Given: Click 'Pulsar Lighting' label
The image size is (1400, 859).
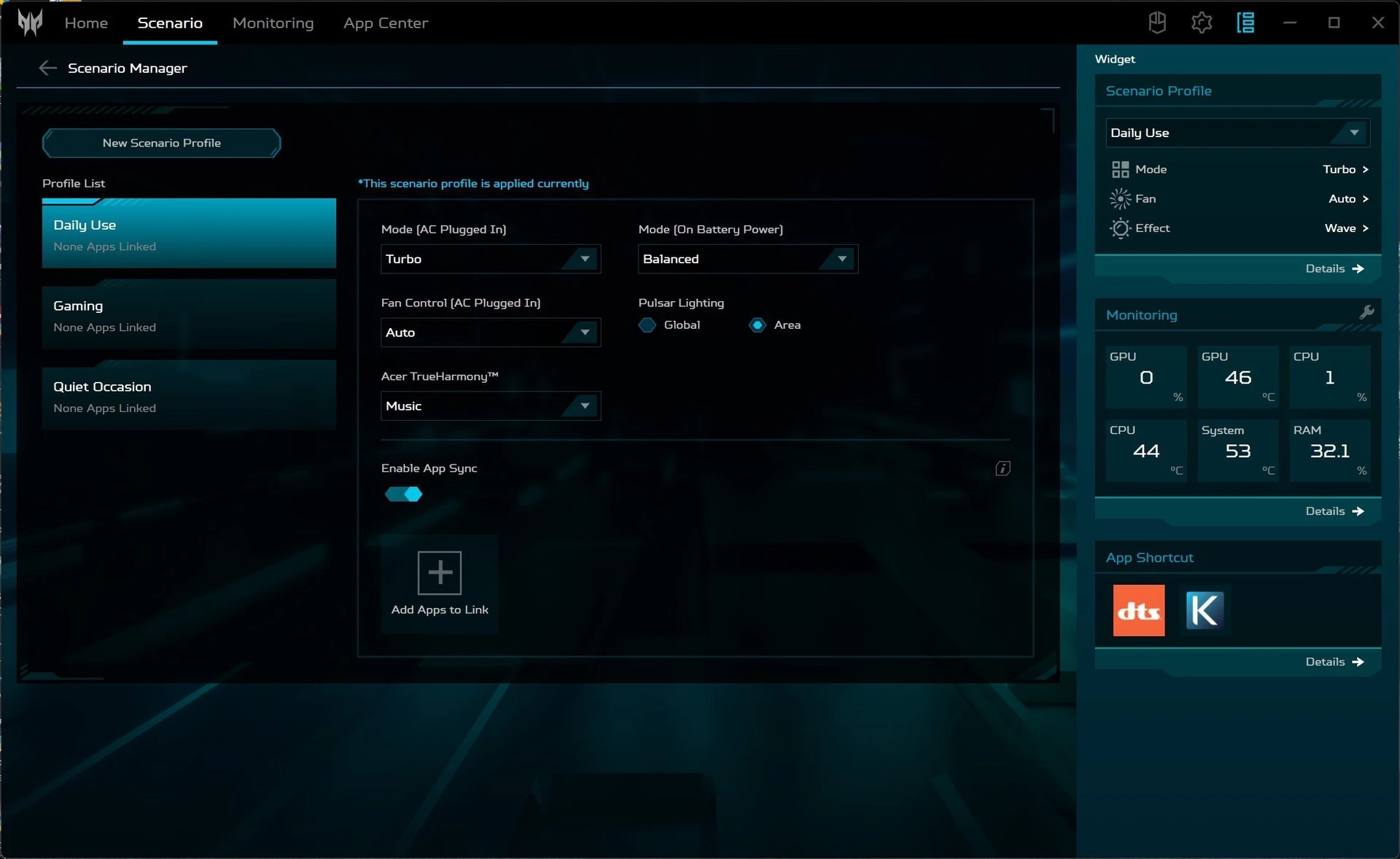Looking at the screenshot, I should click(x=681, y=303).
